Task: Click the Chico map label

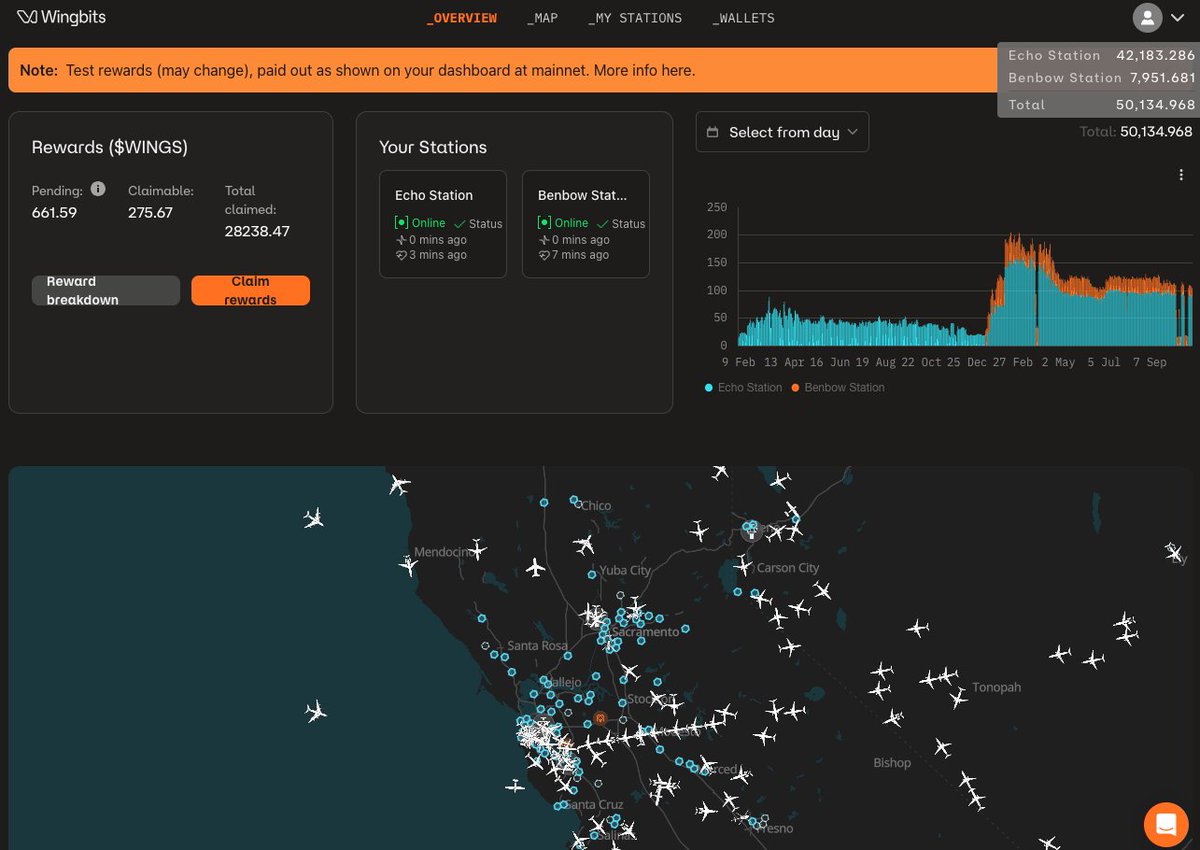Action: [x=596, y=505]
